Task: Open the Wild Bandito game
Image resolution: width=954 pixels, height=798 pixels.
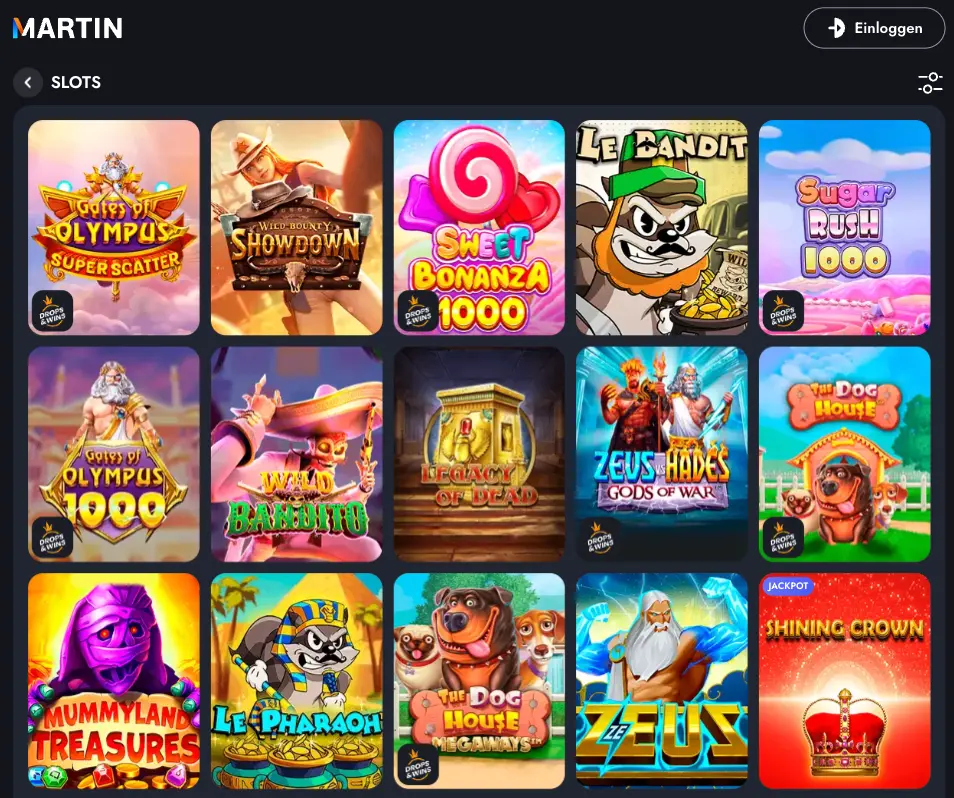Action: point(297,454)
